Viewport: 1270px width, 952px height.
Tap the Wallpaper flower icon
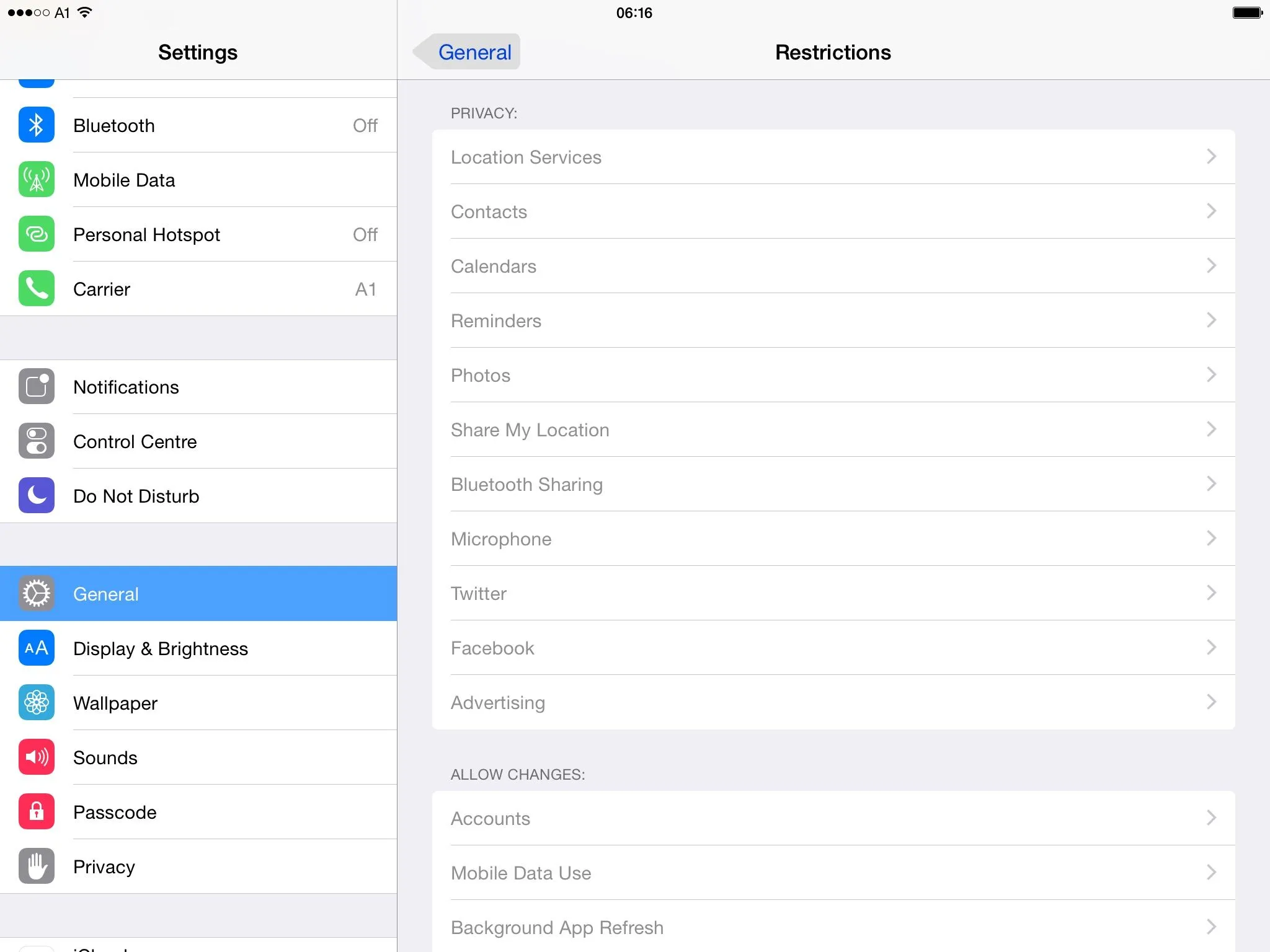tap(37, 703)
